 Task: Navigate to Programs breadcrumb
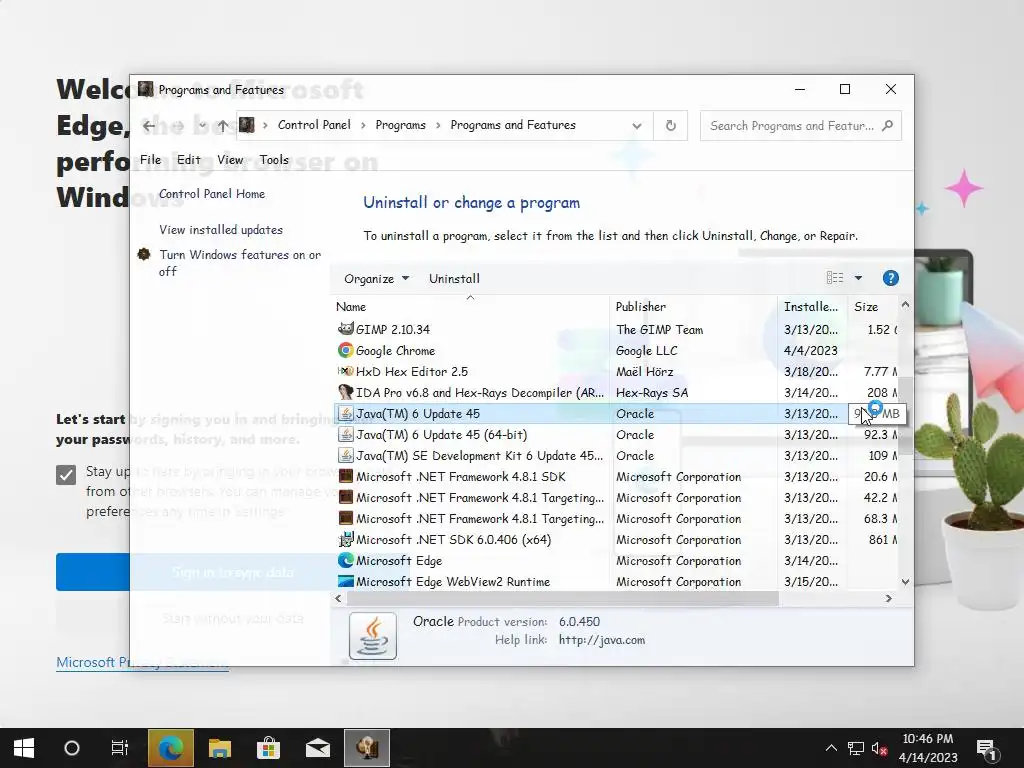(400, 125)
